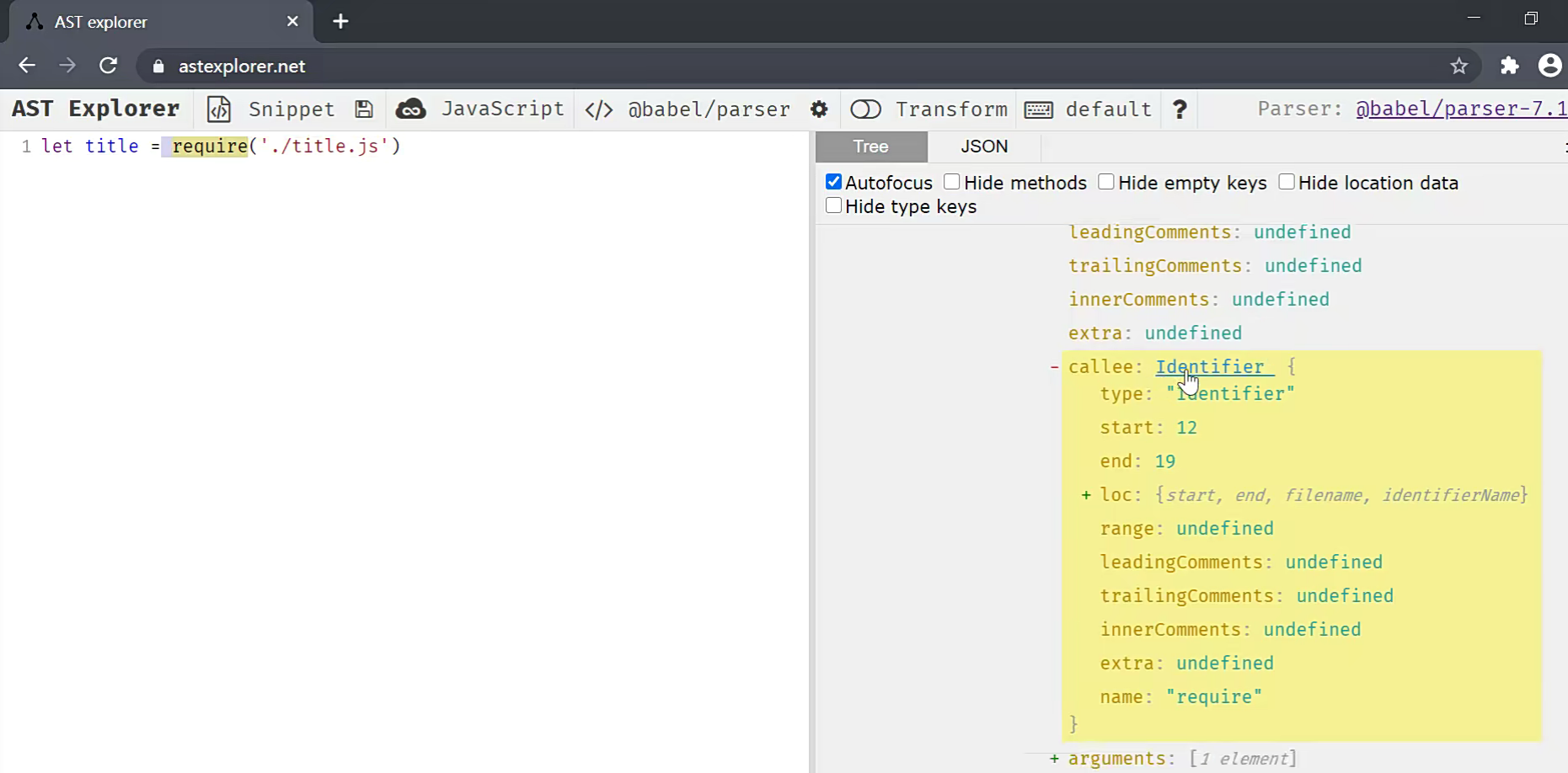The image size is (1568, 773).
Task: Select the Tree tab
Action: point(870,147)
